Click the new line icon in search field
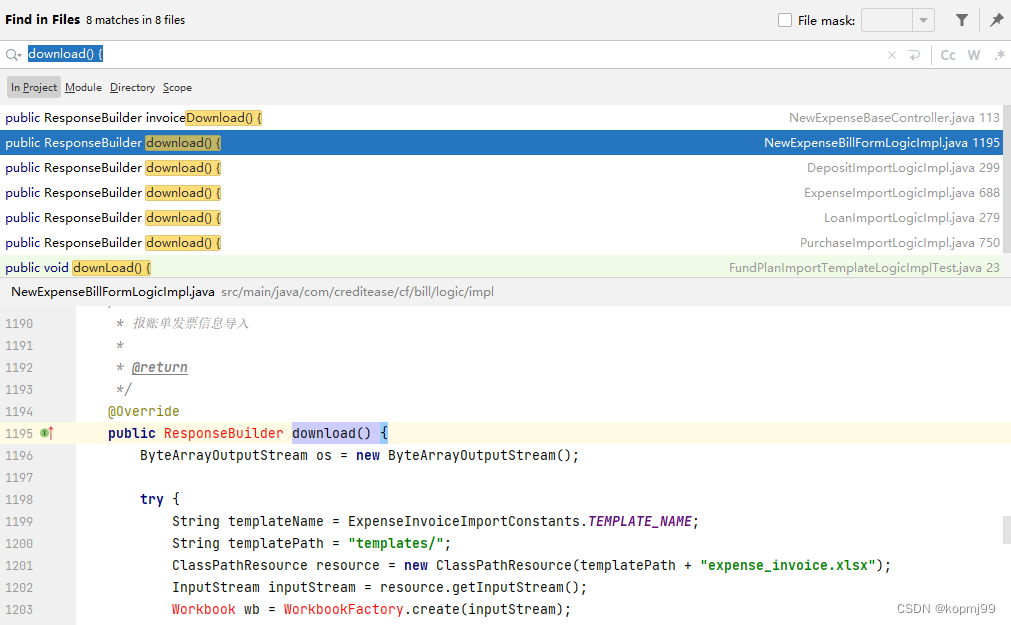The height and width of the screenshot is (625, 1011). point(914,55)
